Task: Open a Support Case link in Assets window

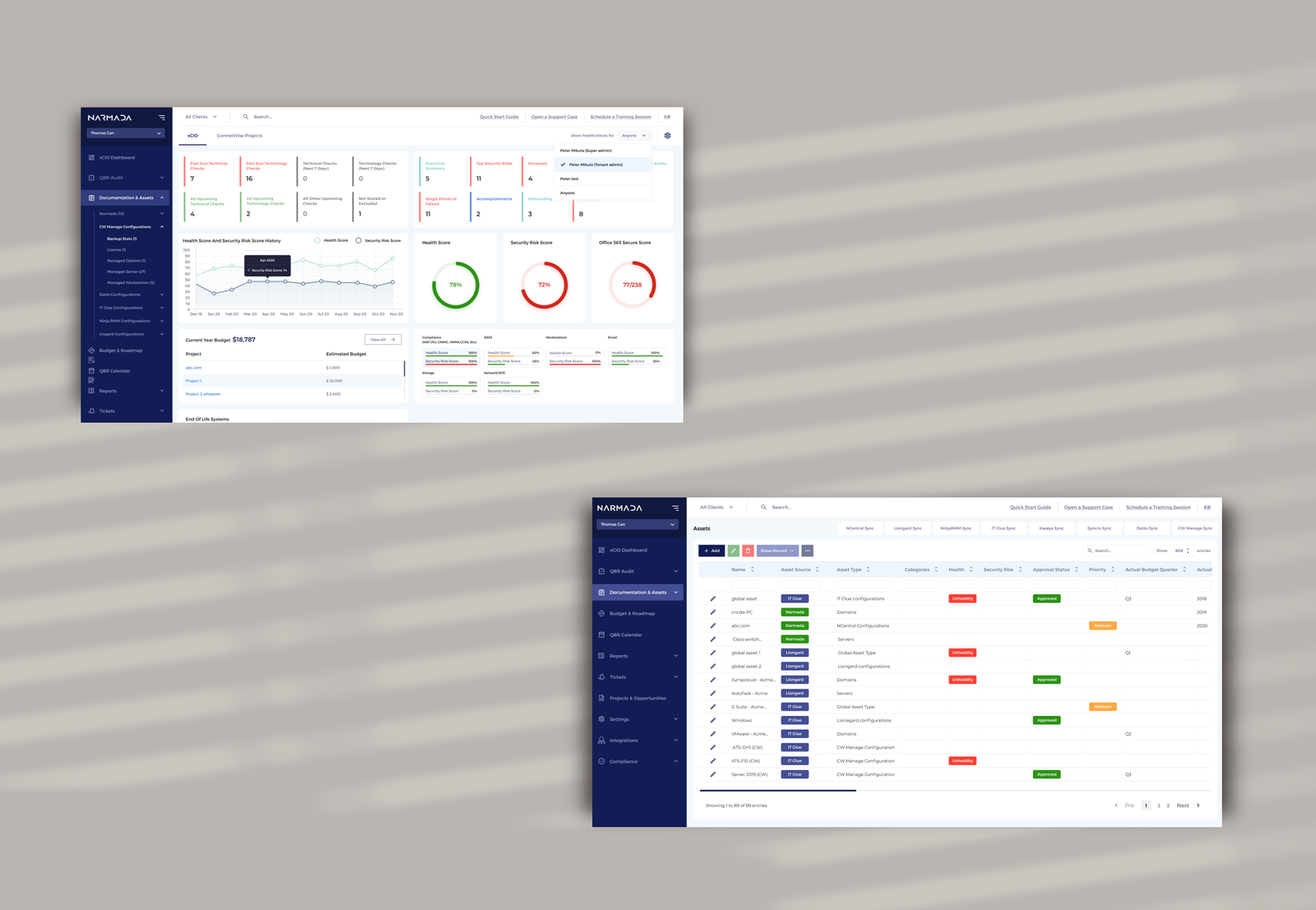Action: pyautogui.click(x=1088, y=507)
